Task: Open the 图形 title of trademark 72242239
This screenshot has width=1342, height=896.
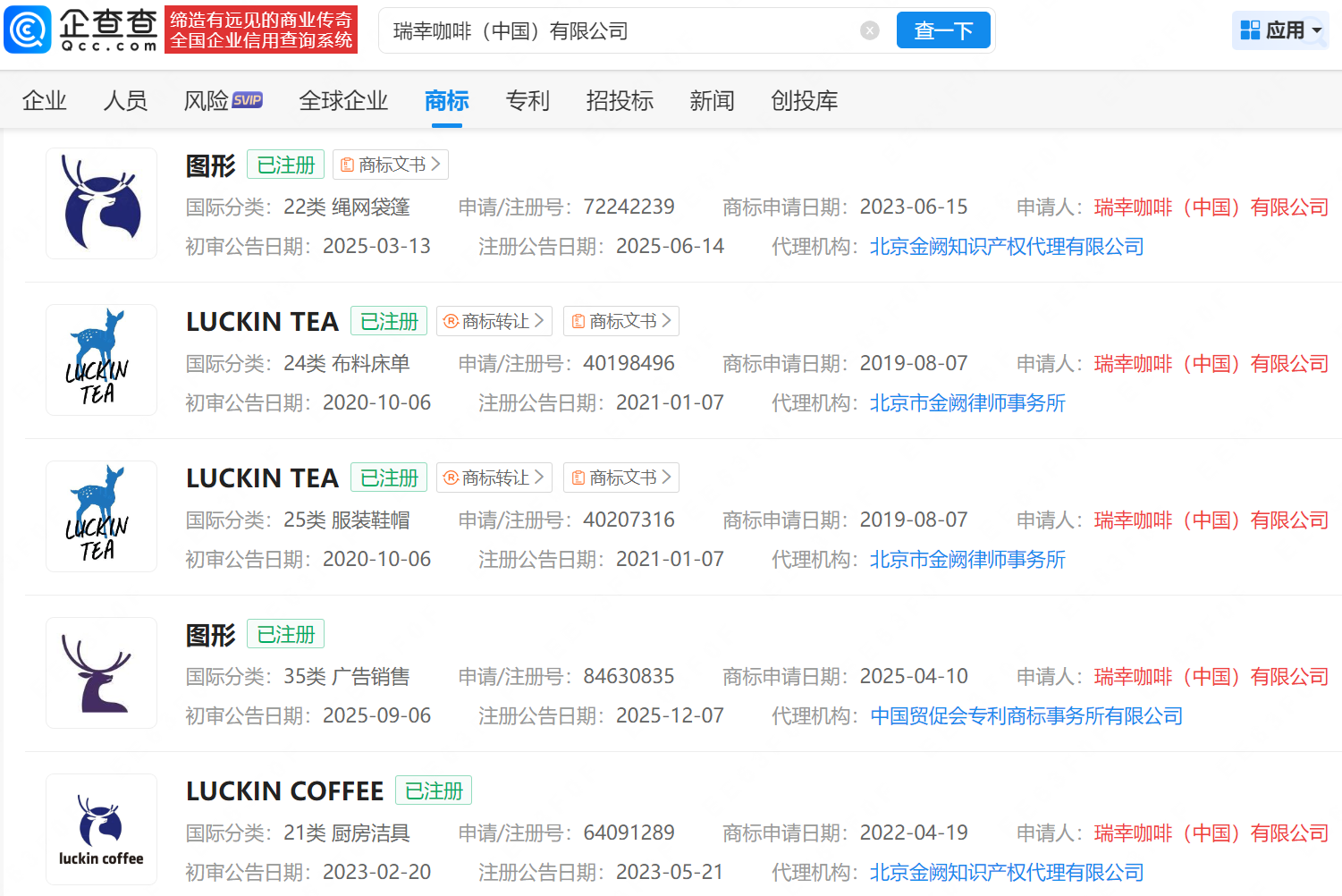Action: coord(211,165)
